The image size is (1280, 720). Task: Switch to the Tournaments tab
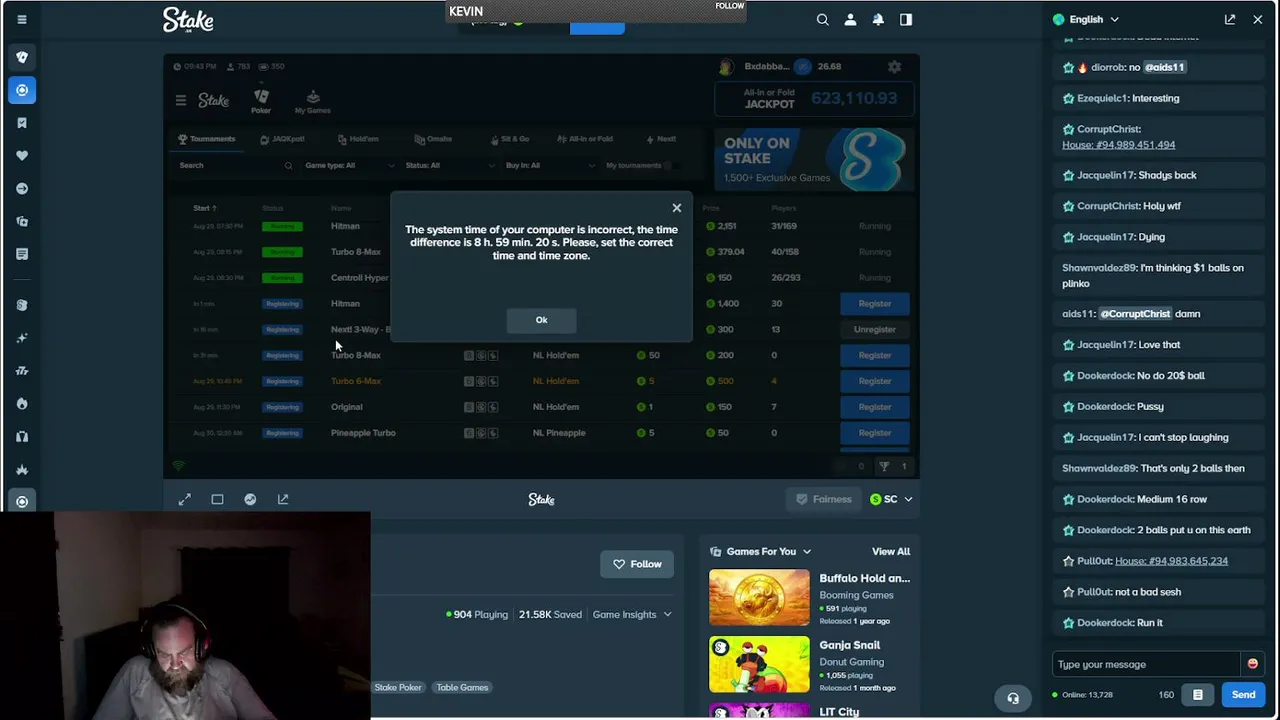[206, 139]
